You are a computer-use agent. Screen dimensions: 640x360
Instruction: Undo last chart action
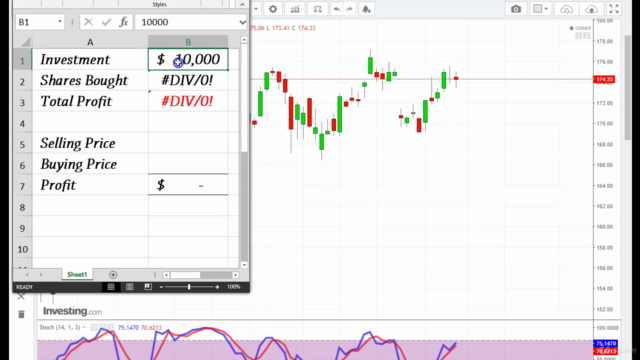(336, 9)
